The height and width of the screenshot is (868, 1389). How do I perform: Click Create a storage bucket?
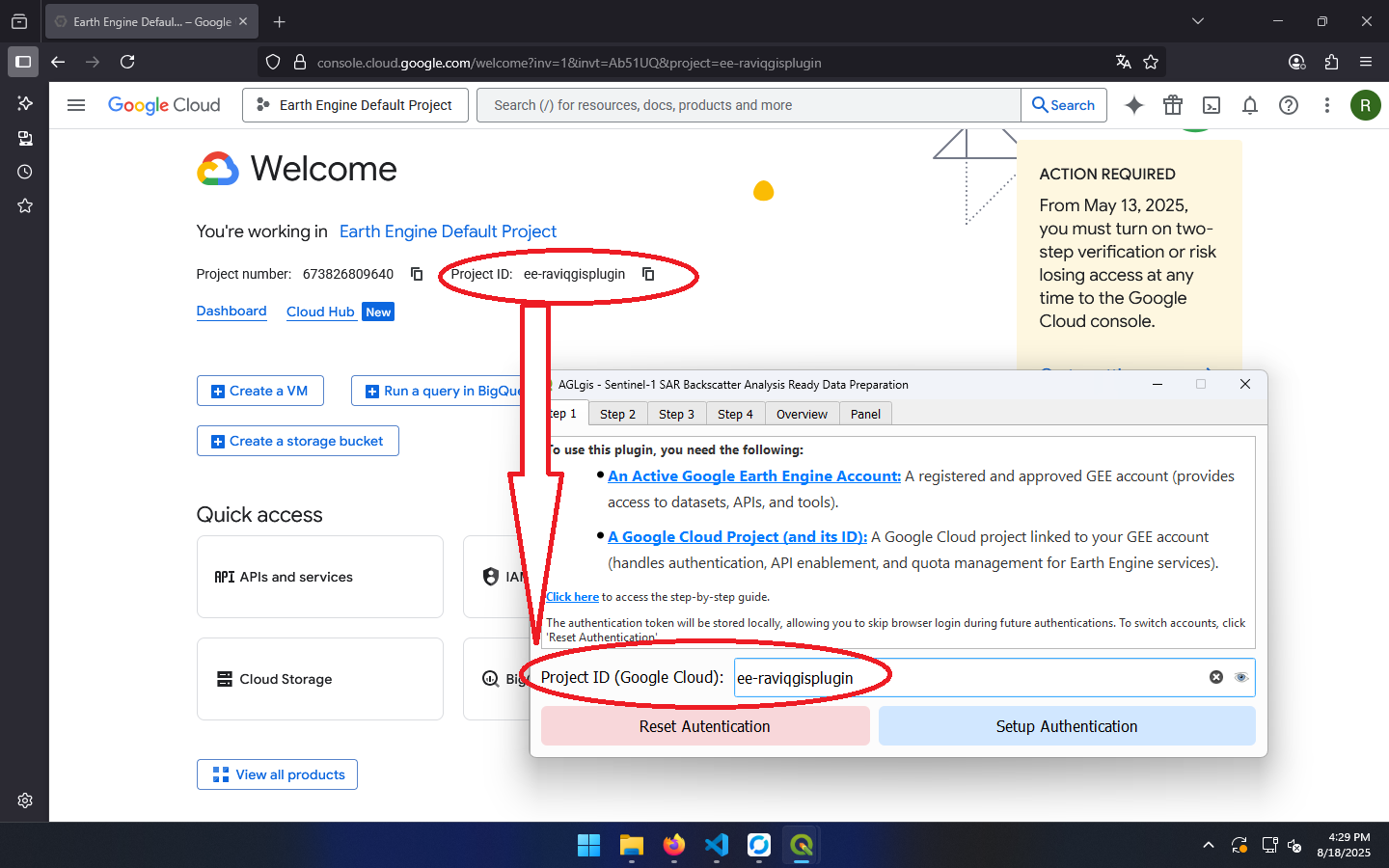click(298, 441)
